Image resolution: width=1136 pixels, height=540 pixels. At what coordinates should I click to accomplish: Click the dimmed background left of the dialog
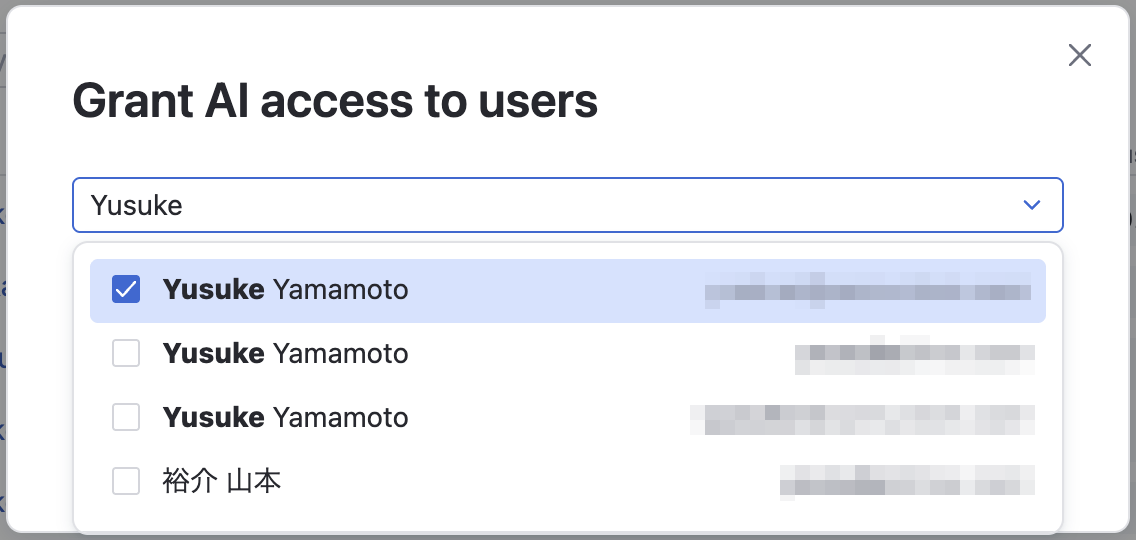[x=3, y=290]
